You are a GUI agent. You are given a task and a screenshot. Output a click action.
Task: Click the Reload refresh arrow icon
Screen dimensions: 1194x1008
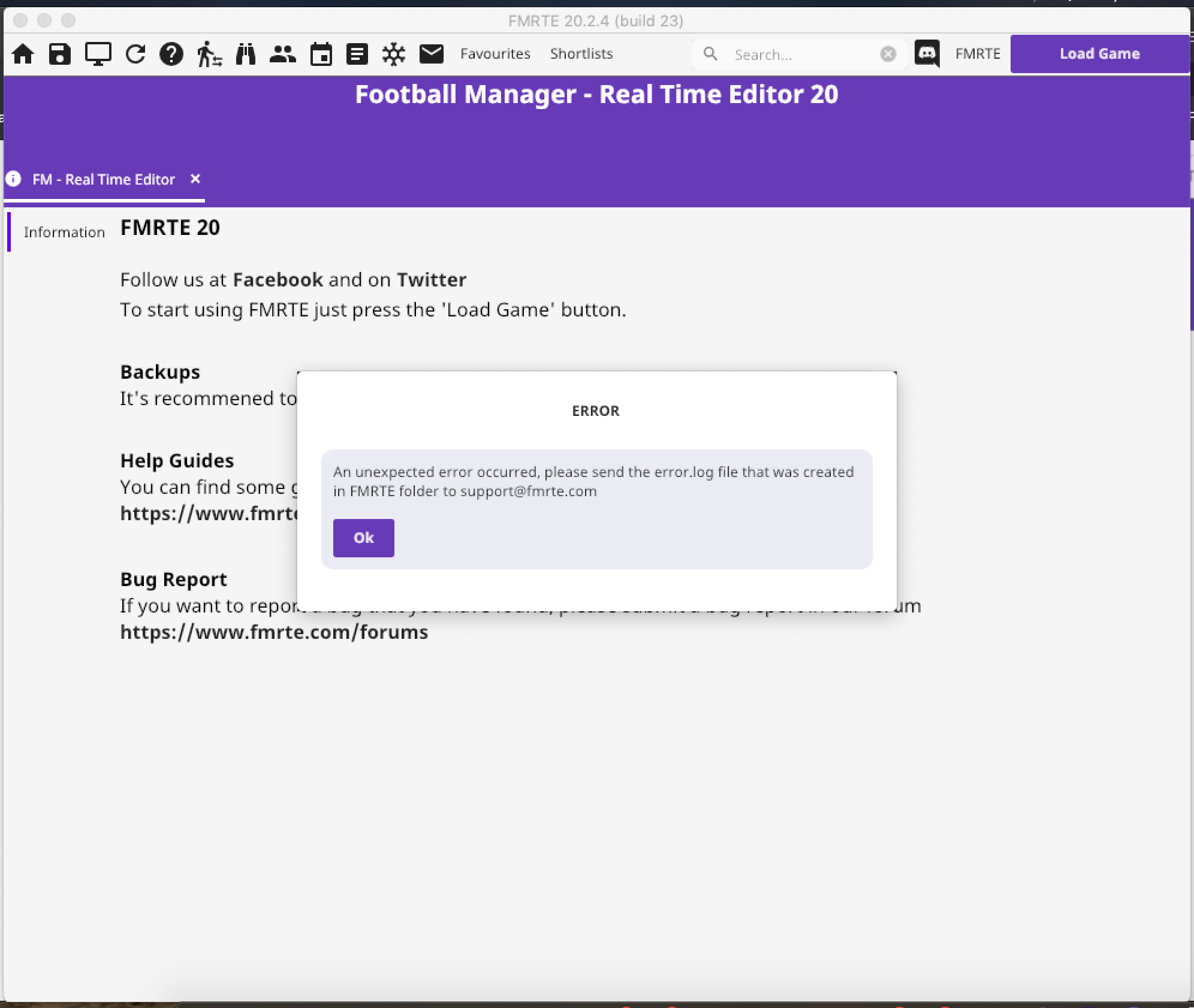coord(135,54)
